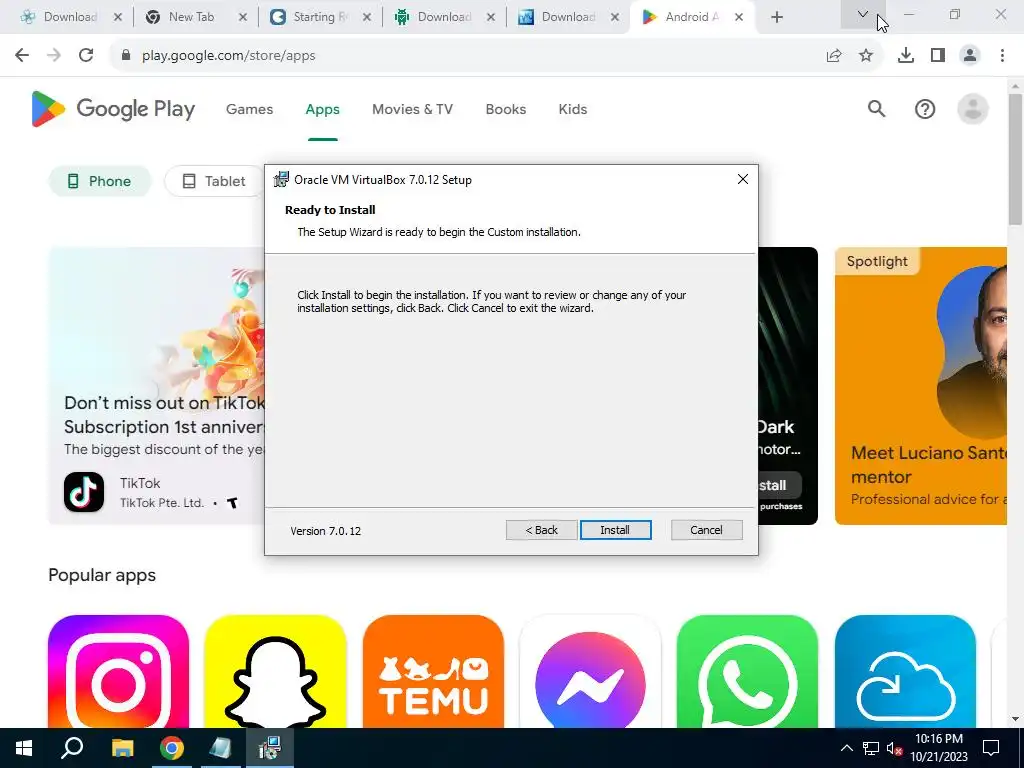Image resolution: width=1024 pixels, height=768 pixels.
Task: Switch to the New Tab tab
Action: click(195, 17)
